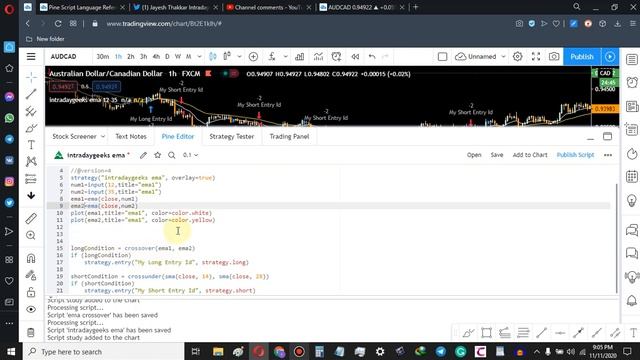Click Add to Chart

click(x=530, y=155)
